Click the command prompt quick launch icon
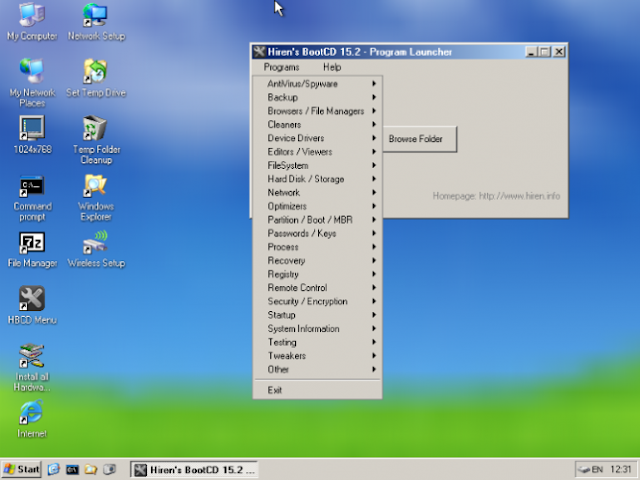Viewport: 640px width, 480px height. point(72,469)
